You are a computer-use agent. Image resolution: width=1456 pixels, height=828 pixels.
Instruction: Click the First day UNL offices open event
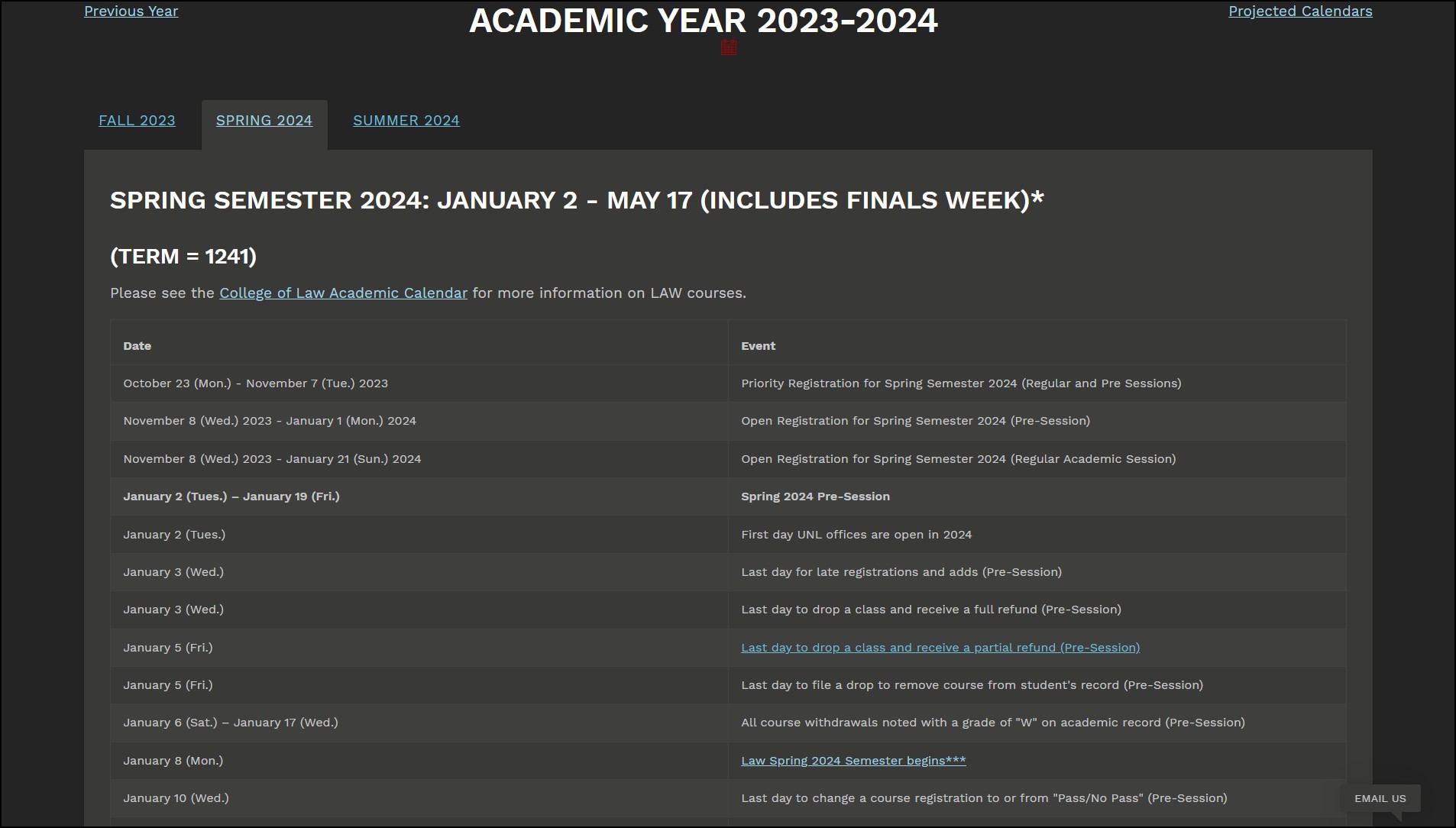(x=856, y=535)
